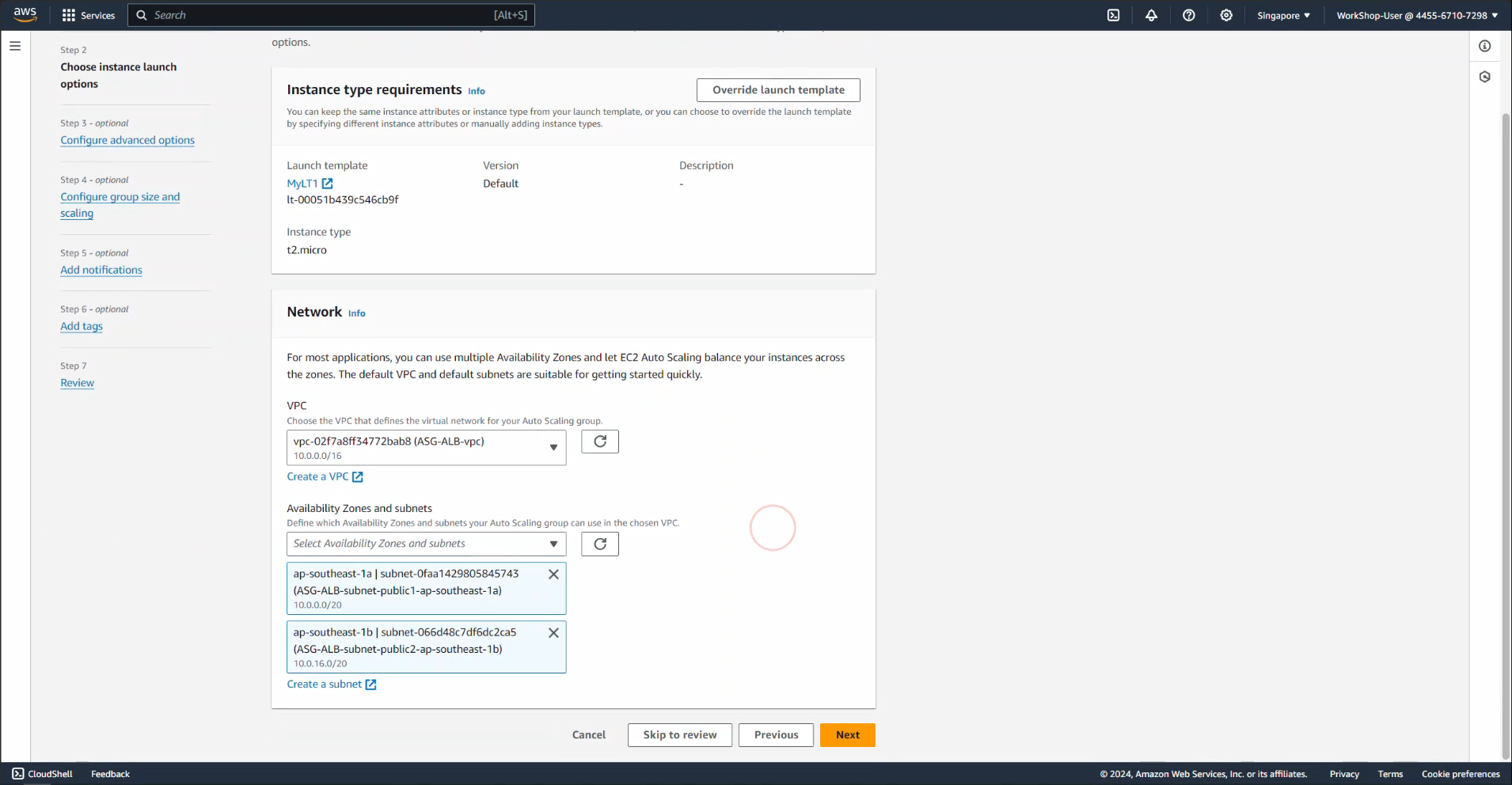Open the notifications bell
Viewport: 1512px width, 785px height.
[1151, 15]
